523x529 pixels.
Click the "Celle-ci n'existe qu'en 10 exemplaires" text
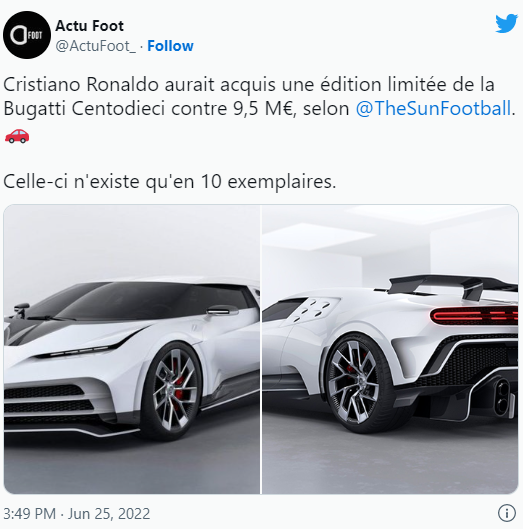pos(170,182)
